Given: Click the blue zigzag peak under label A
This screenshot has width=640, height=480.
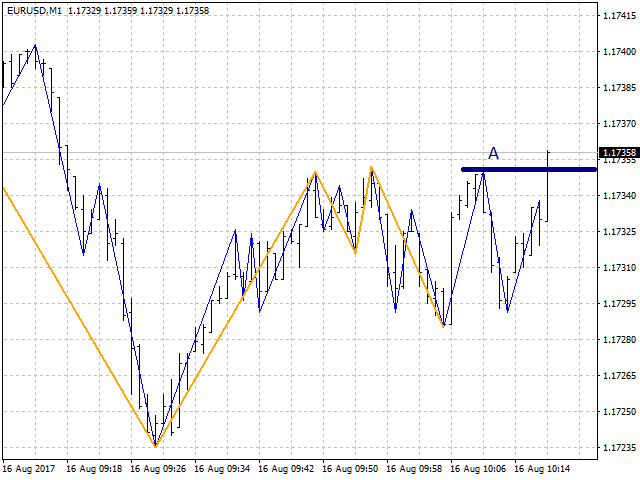Looking at the screenshot, I should [483, 173].
